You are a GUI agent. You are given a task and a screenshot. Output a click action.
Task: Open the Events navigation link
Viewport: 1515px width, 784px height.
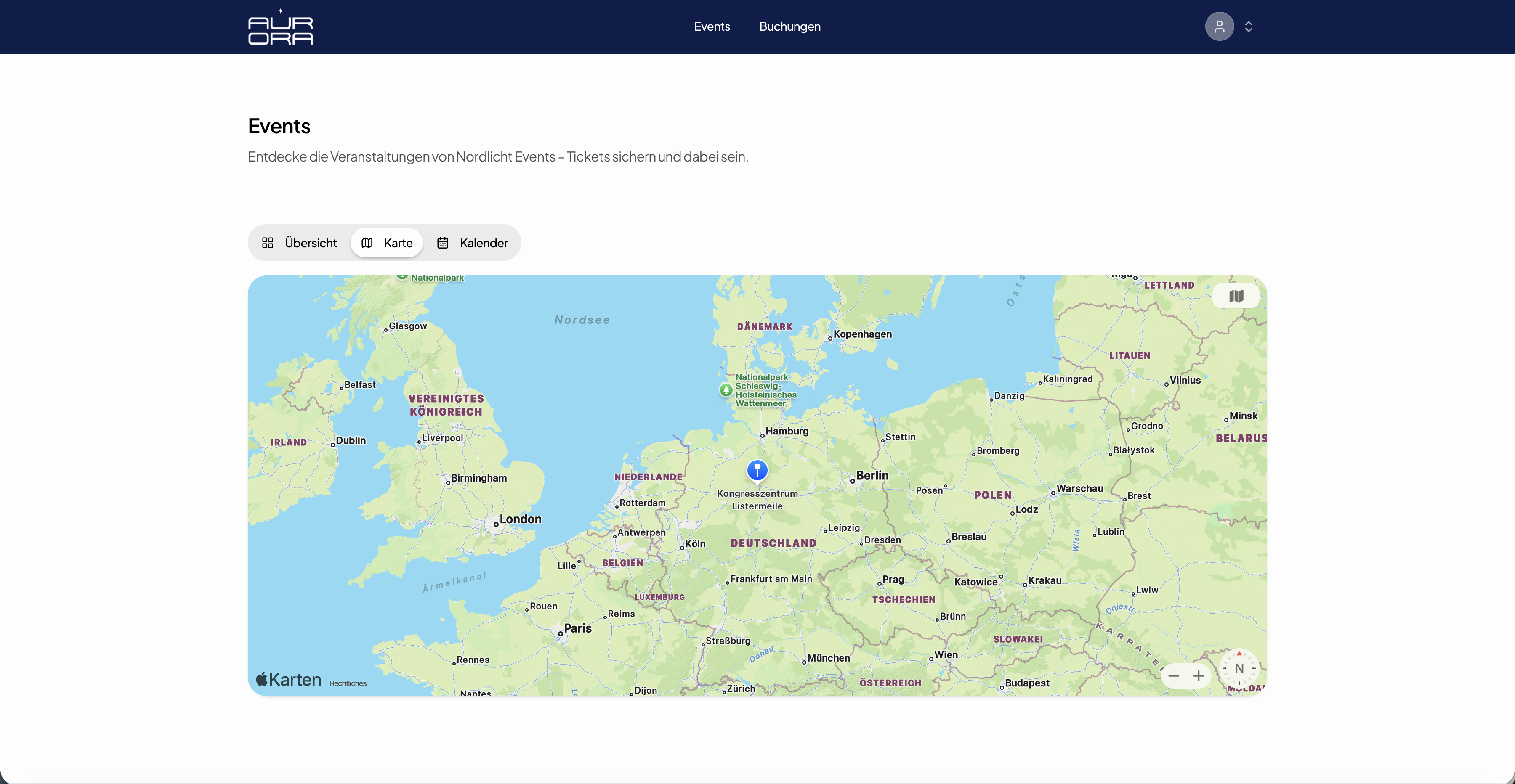tap(712, 26)
